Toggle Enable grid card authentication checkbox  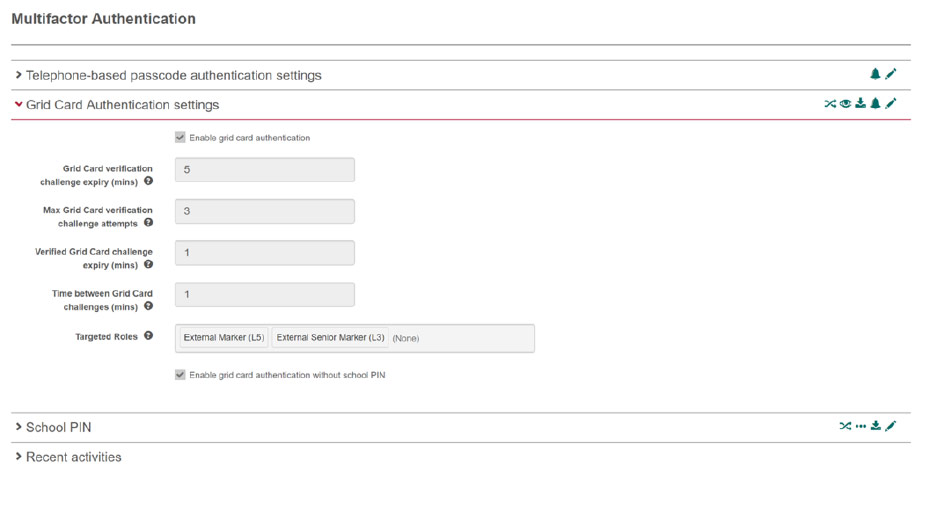tap(180, 137)
